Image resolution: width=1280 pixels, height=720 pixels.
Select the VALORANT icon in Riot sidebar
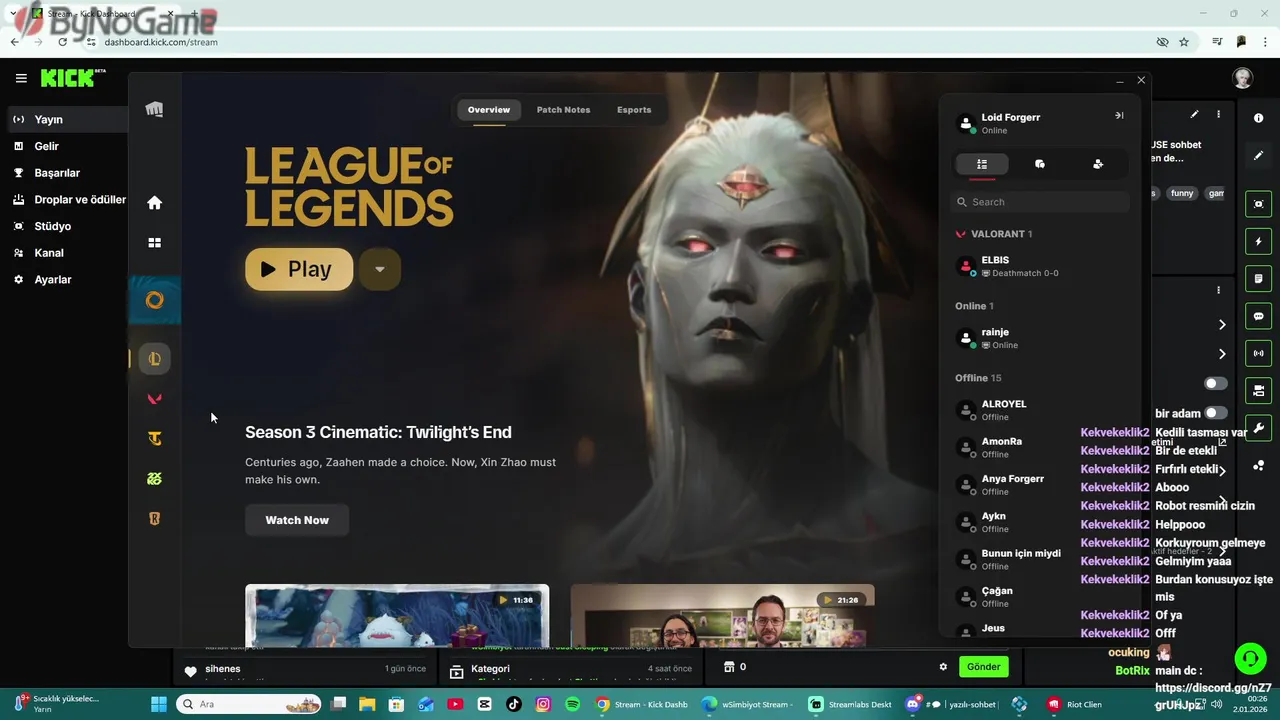coord(154,399)
